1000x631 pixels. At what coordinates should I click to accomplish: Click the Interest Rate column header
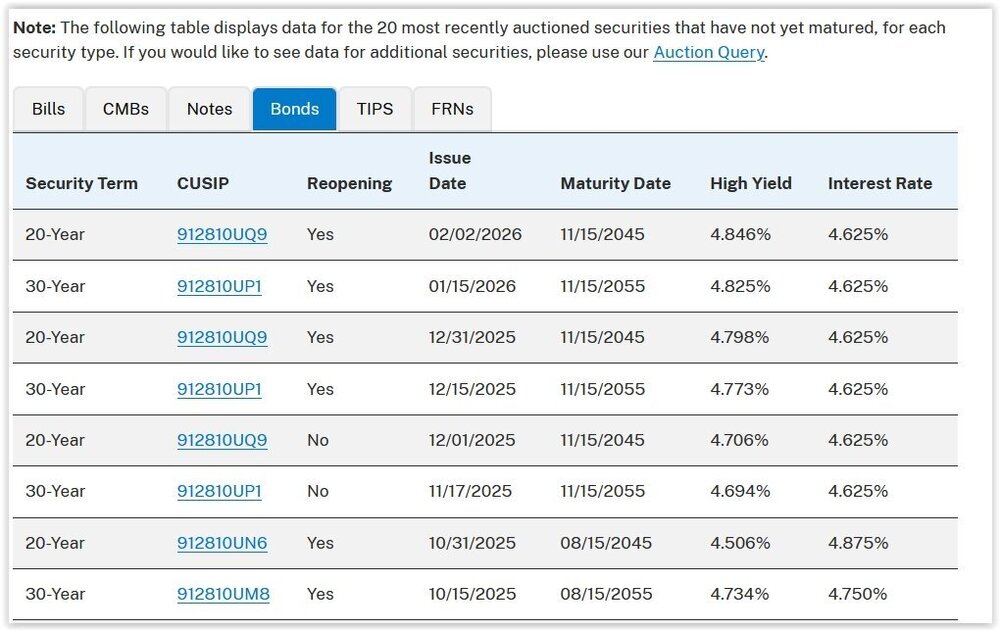point(879,184)
